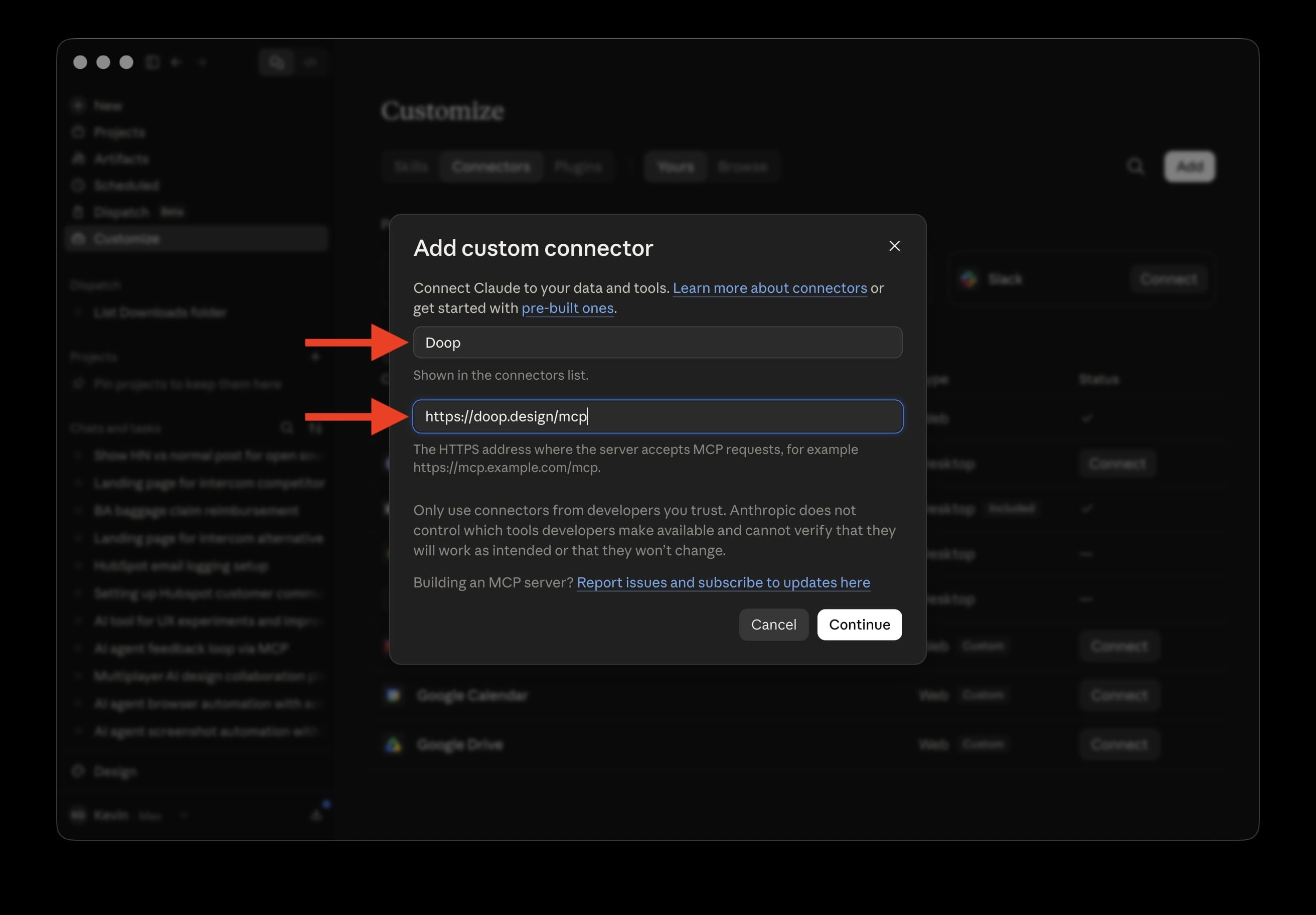This screenshot has height=915, width=1316.
Task: Click the Add custom connector heading
Action: coord(533,248)
